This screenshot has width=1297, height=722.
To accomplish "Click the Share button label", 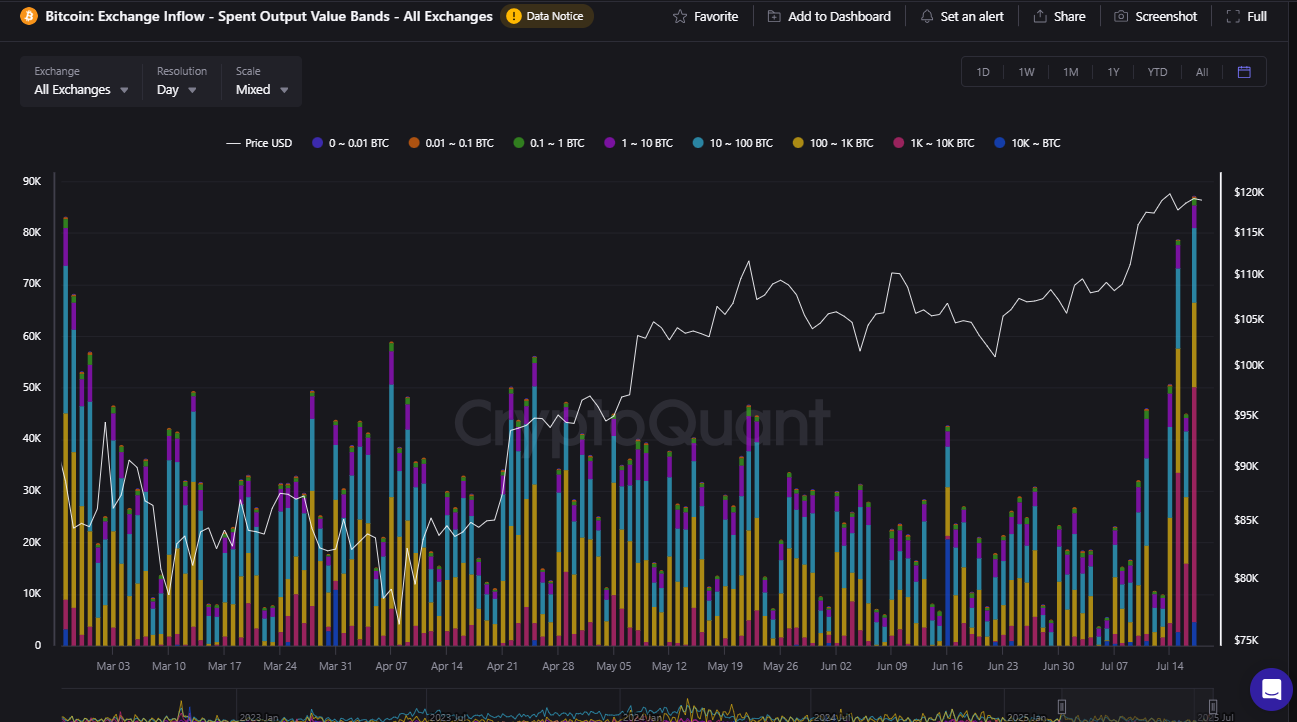I will [x=1069, y=17].
